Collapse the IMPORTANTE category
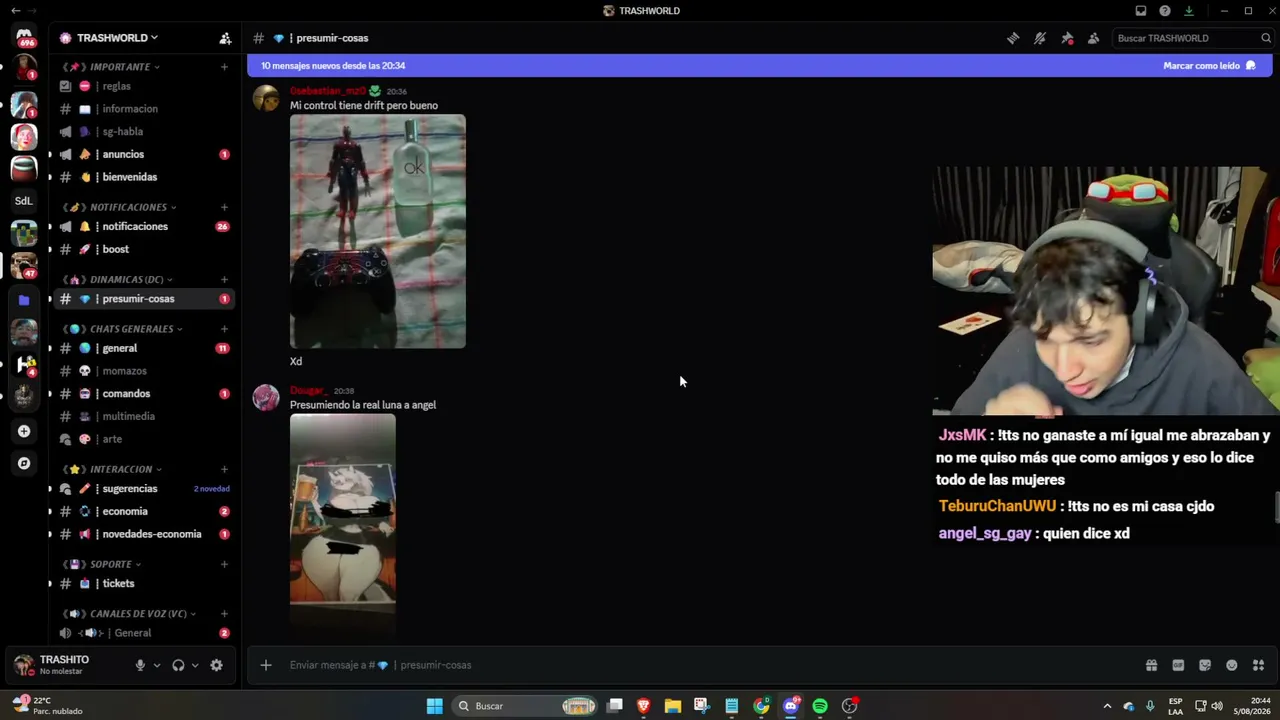Viewport: 1280px width, 720px height. tap(111, 67)
